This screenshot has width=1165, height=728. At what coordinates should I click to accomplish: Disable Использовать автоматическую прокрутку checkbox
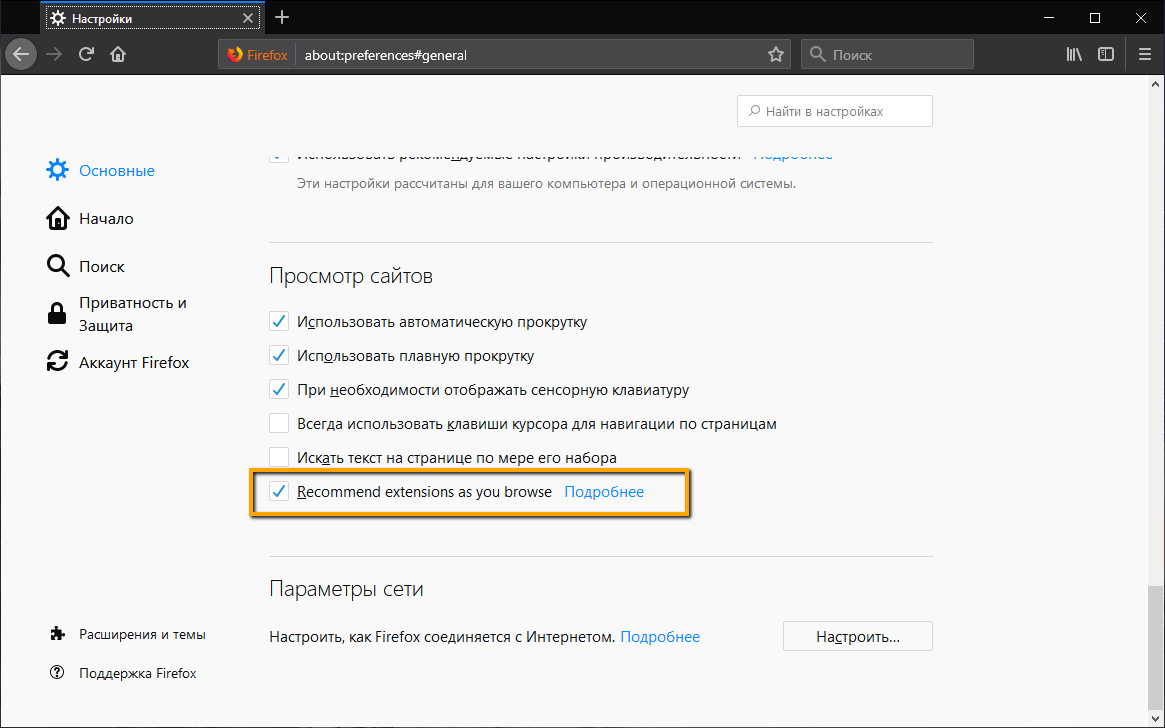(x=279, y=322)
